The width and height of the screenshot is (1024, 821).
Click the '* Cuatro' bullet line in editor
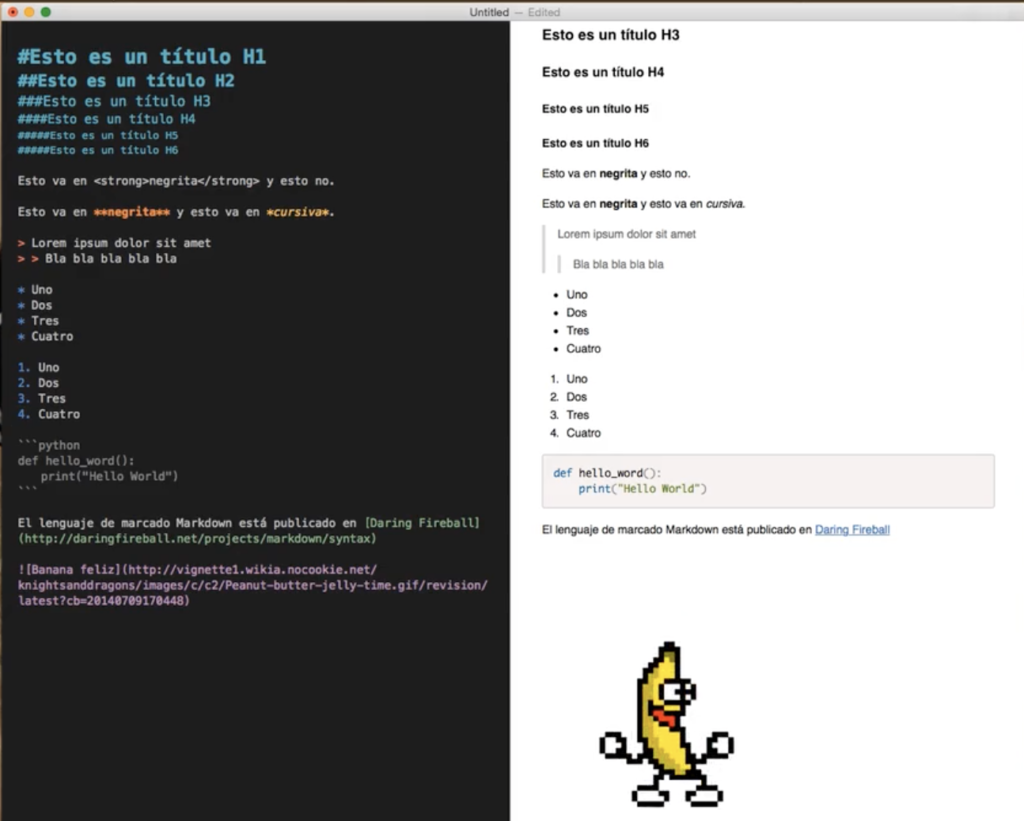tap(46, 336)
